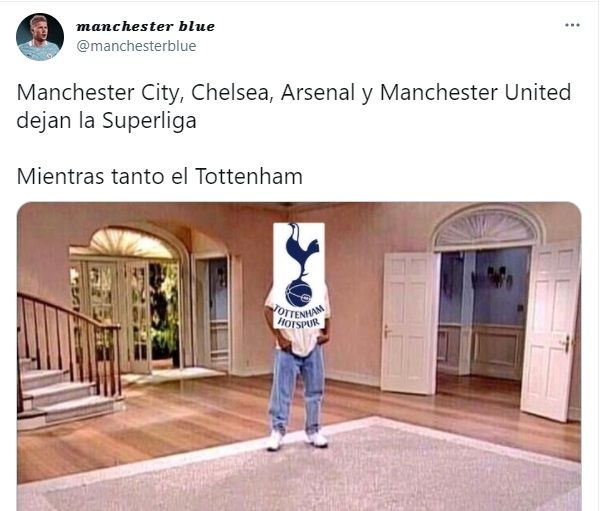This screenshot has height=511, width=601.
Task: Click the white sneakers in the photo
Action: (297, 439)
